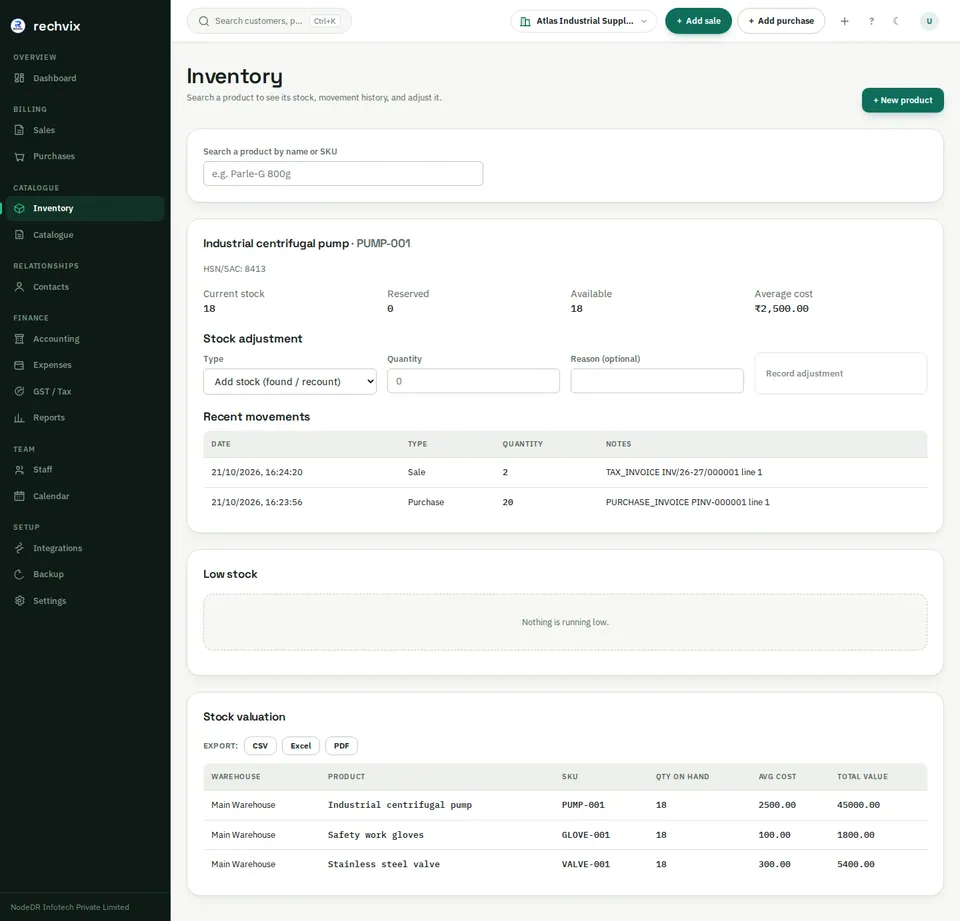Click the 'NodeDR Infotech Private Limited' footer text
960x921 pixels.
tap(70, 907)
